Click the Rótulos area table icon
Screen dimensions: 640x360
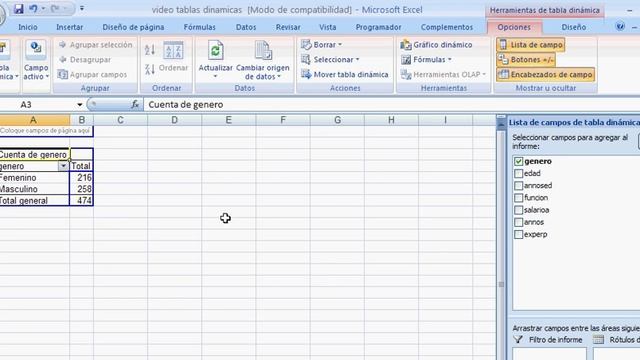point(598,340)
